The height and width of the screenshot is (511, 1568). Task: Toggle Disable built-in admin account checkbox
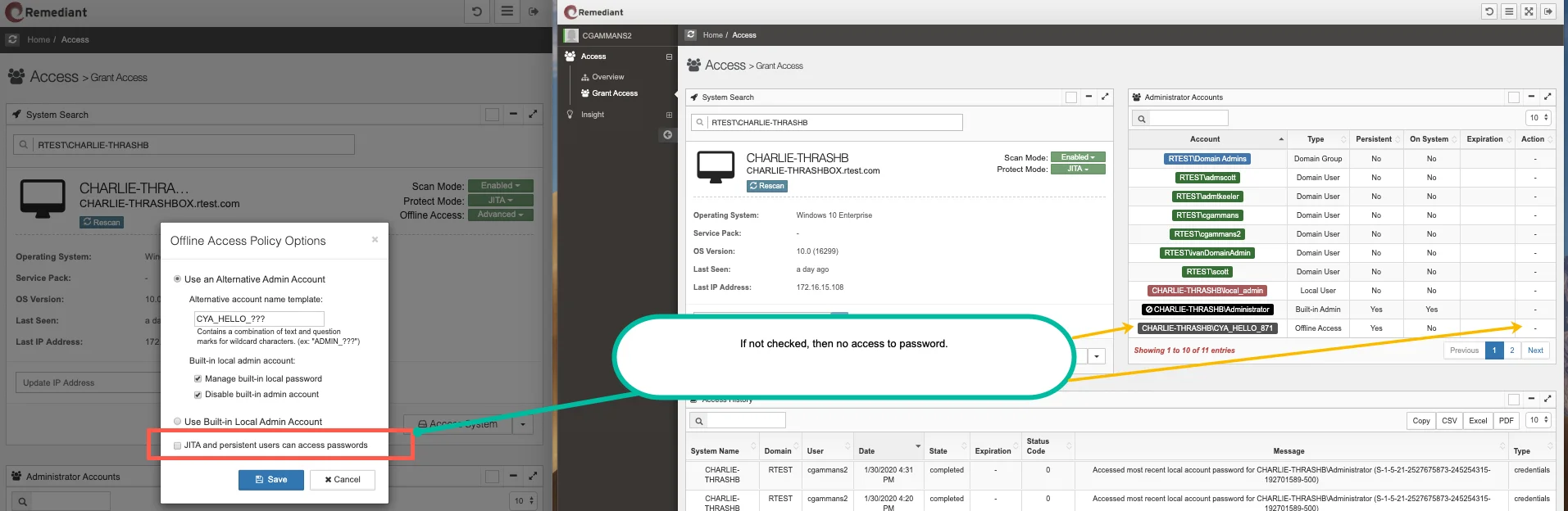click(x=198, y=395)
